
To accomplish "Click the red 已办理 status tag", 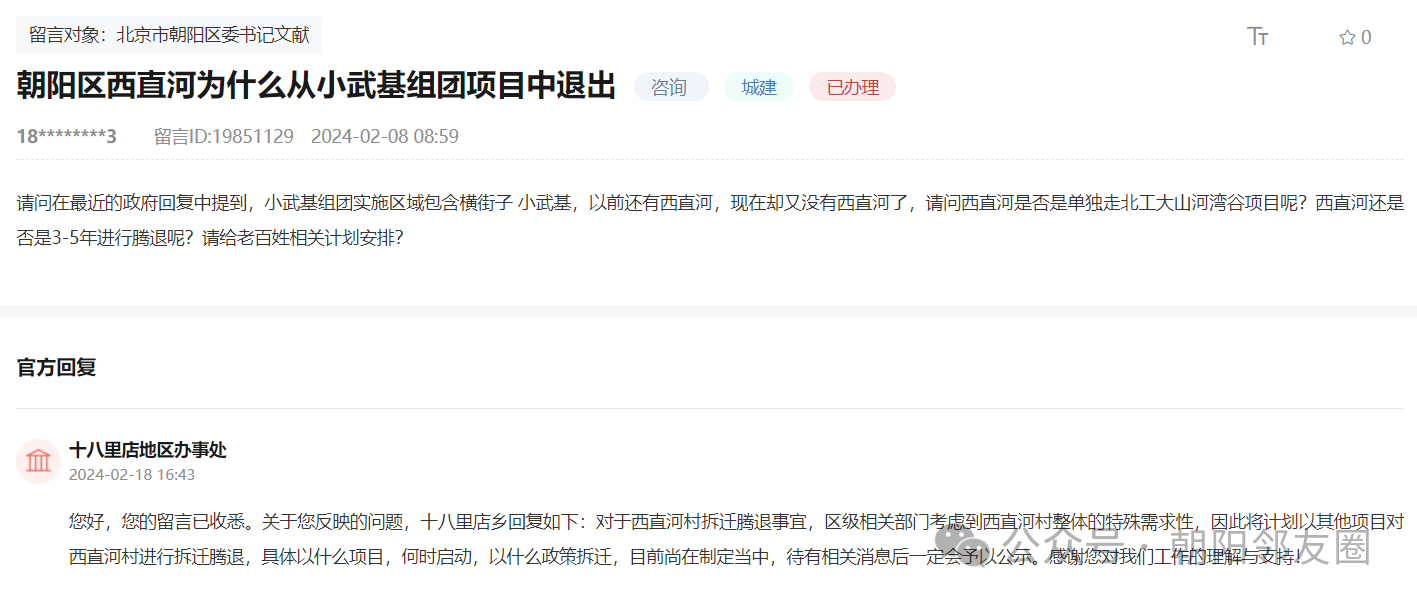I will tap(852, 87).
